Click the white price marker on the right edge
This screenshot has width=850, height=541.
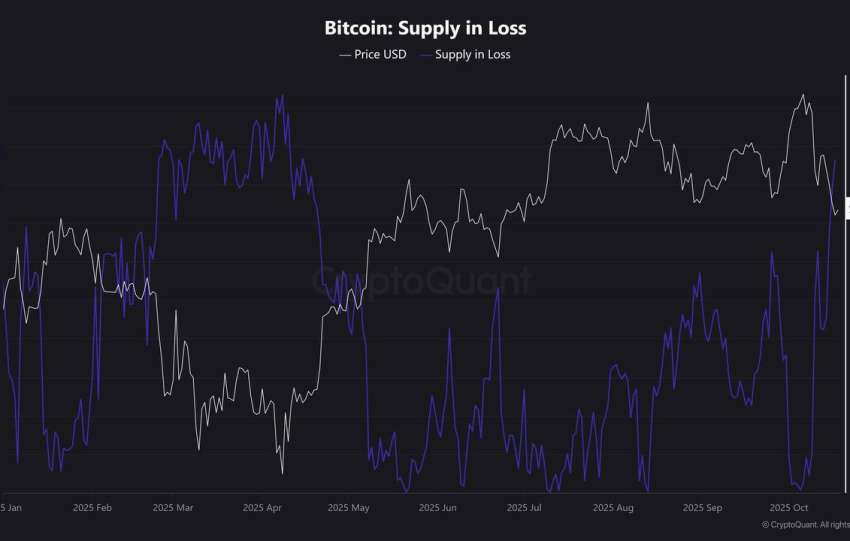tap(847, 209)
